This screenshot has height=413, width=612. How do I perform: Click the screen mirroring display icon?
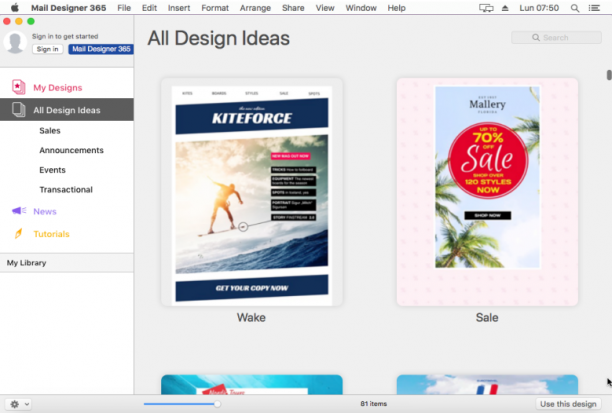486,8
